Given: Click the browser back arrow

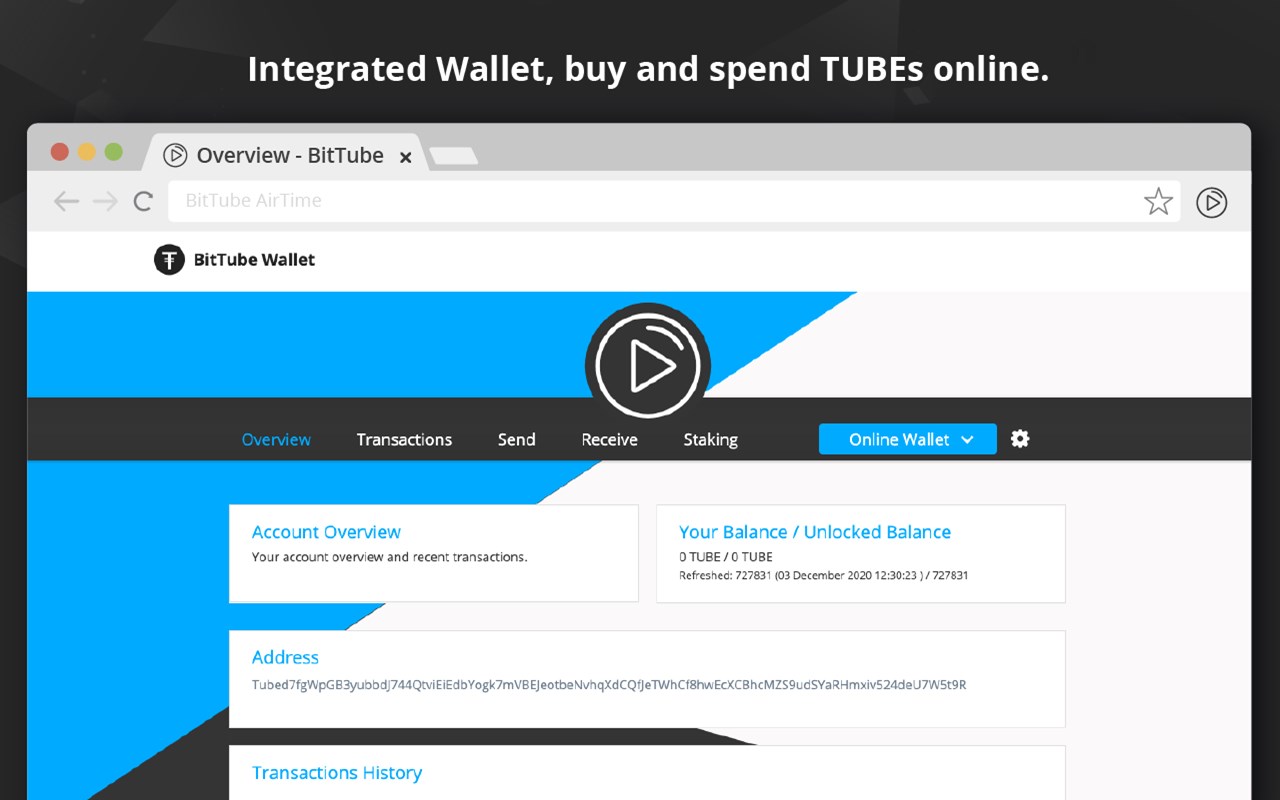Looking at the screenshot, I should tap(66, 201).
